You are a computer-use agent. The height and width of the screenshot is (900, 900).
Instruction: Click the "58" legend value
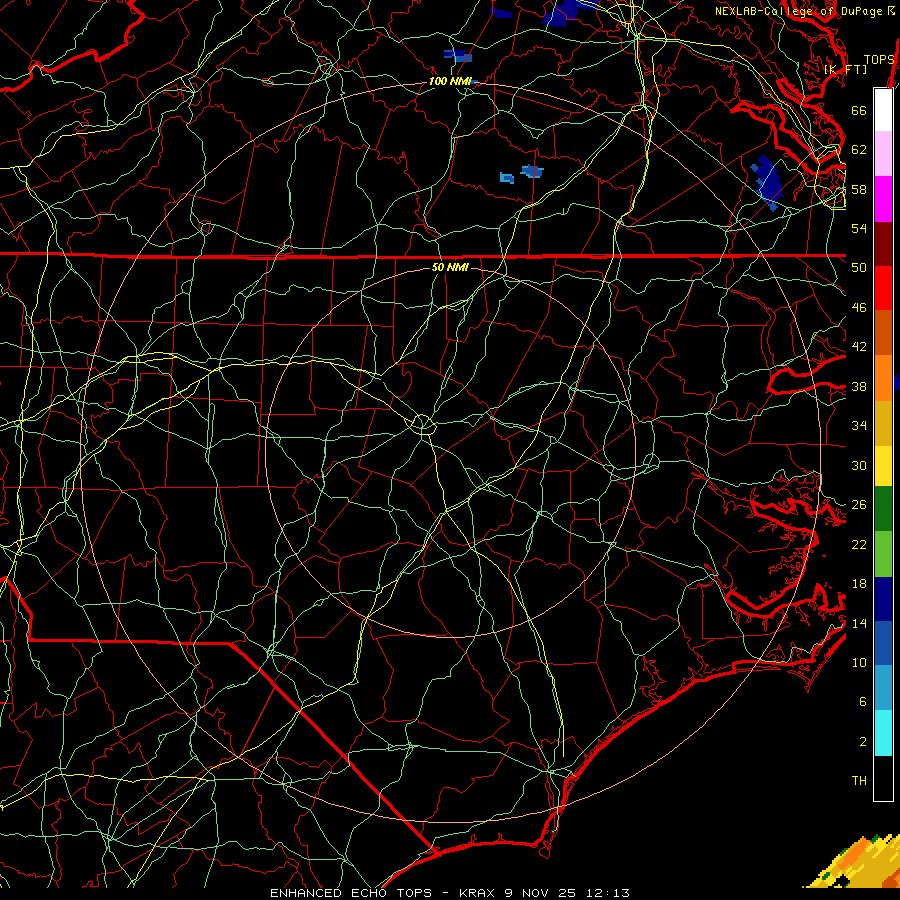click(x=859, y=189)
